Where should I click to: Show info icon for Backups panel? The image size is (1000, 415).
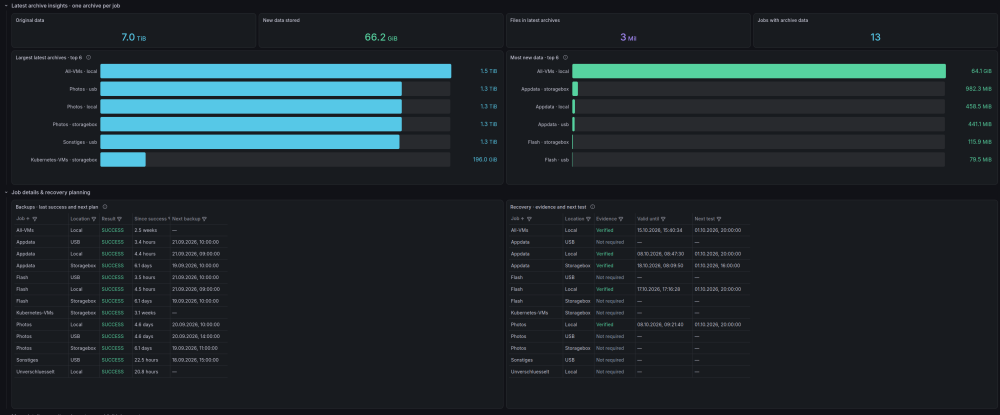[105, 207]
